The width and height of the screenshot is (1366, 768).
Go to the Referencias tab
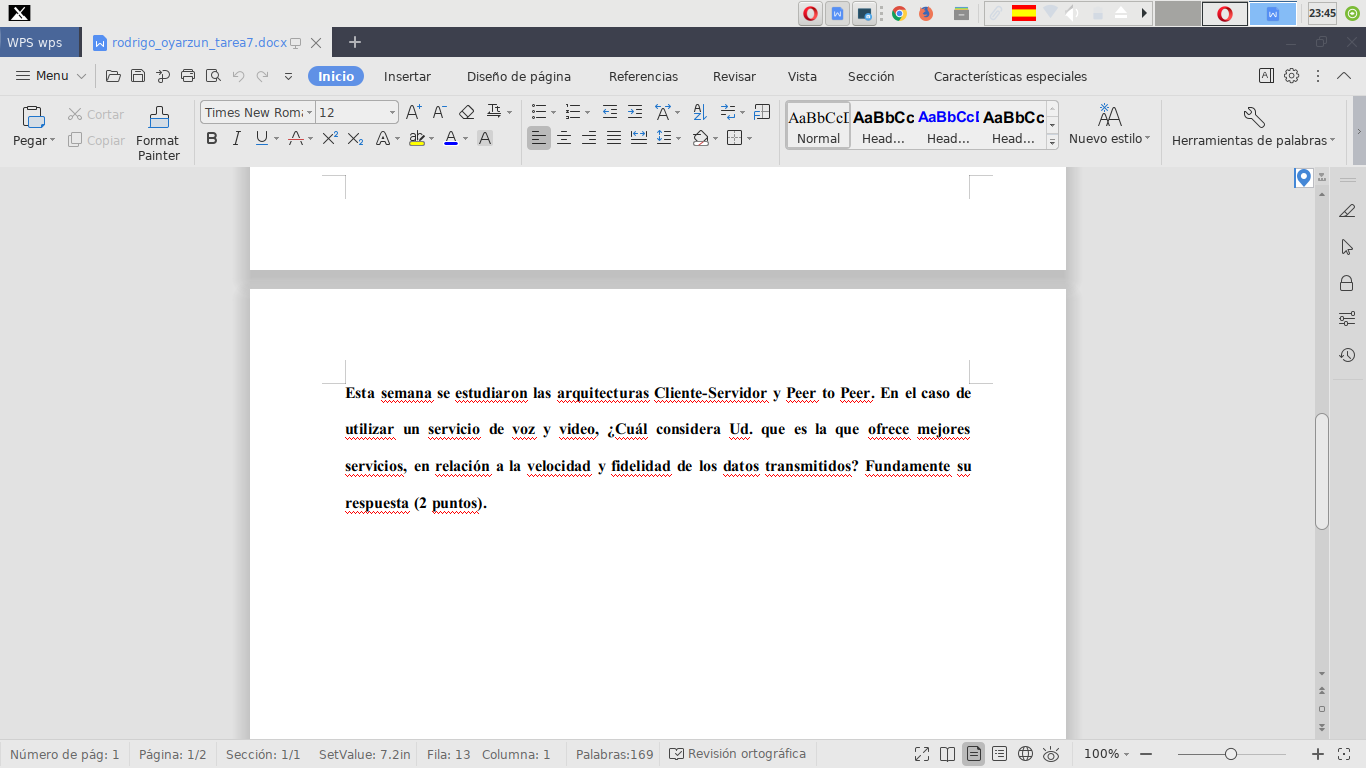pos(643,76)
